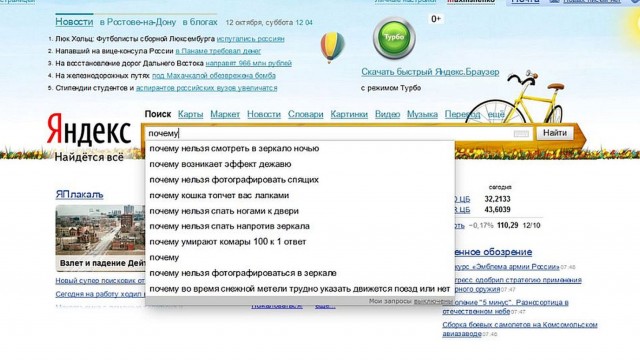Open news link 'в Панаме требовал денег'
Screen dimensions: 640x360
click(218, 51)
